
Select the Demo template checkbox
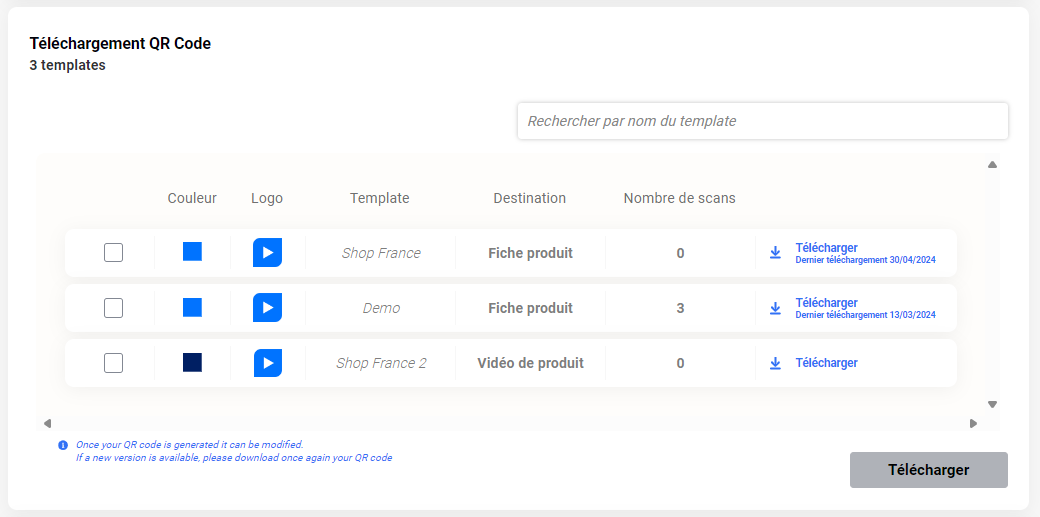point(114,308)
